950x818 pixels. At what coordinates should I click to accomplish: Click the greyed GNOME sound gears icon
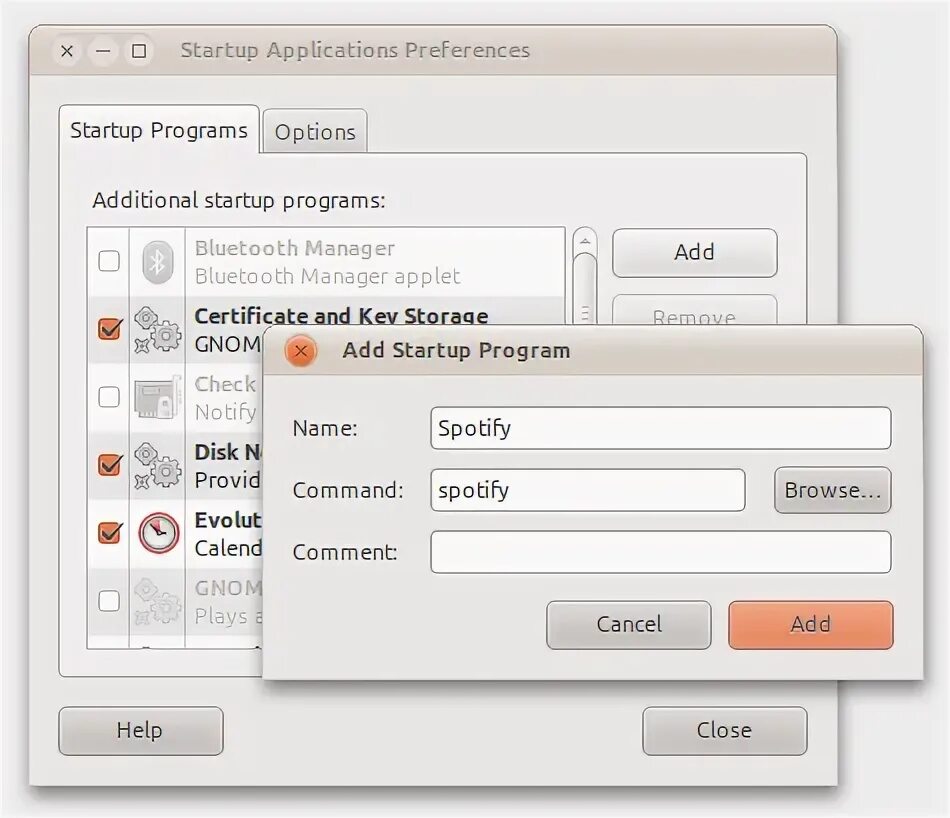pyautogui.click(x=158, y=601)
